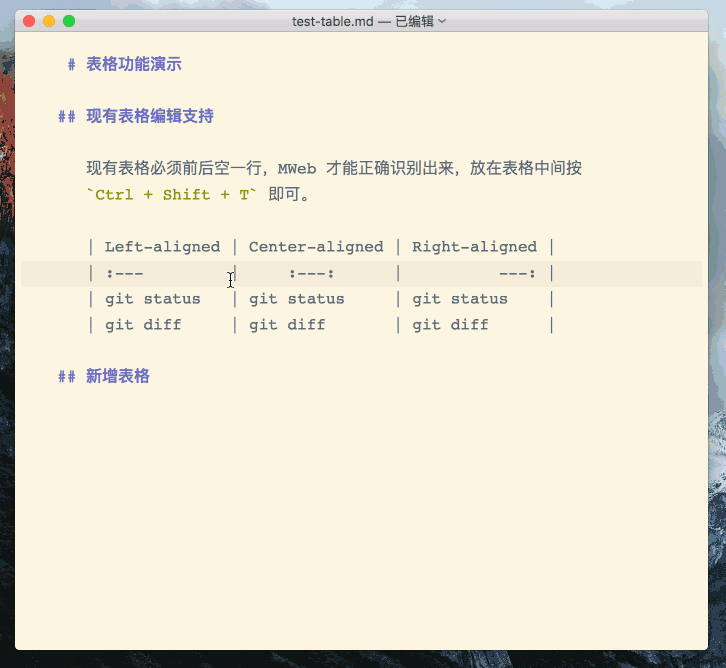Screen dimensions: 726x668
Task: Click the Left-aligned table header cell
Action: click(163, 247)
